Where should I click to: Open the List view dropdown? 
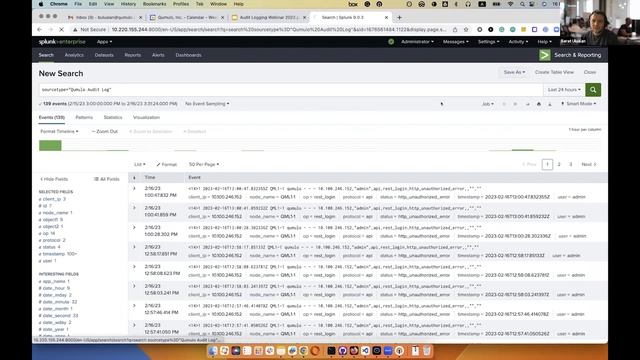tap(140, 164)
